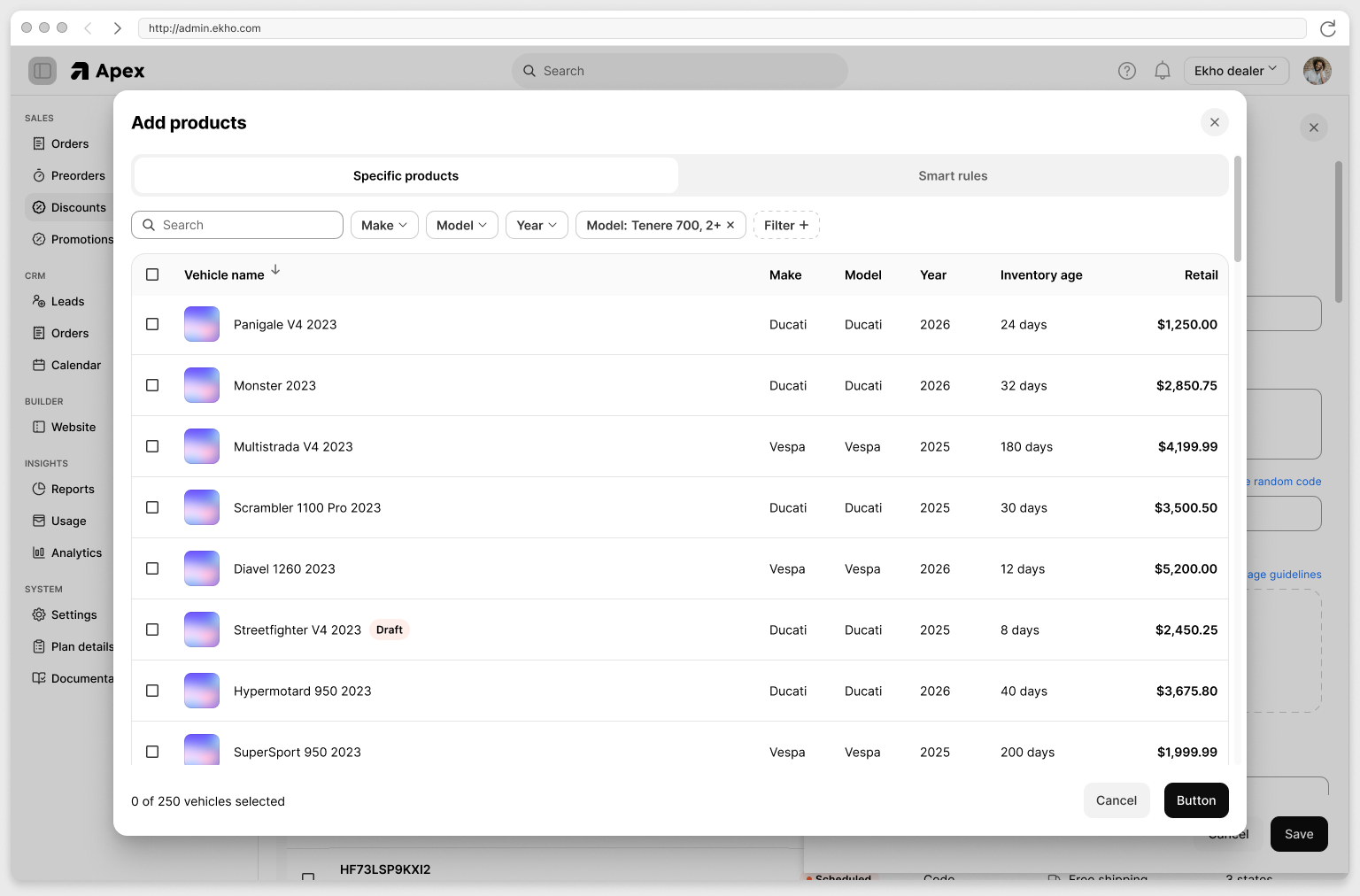Open Website builder in sidebar
Screen dimensions: 1360x896
click(70, 427)
